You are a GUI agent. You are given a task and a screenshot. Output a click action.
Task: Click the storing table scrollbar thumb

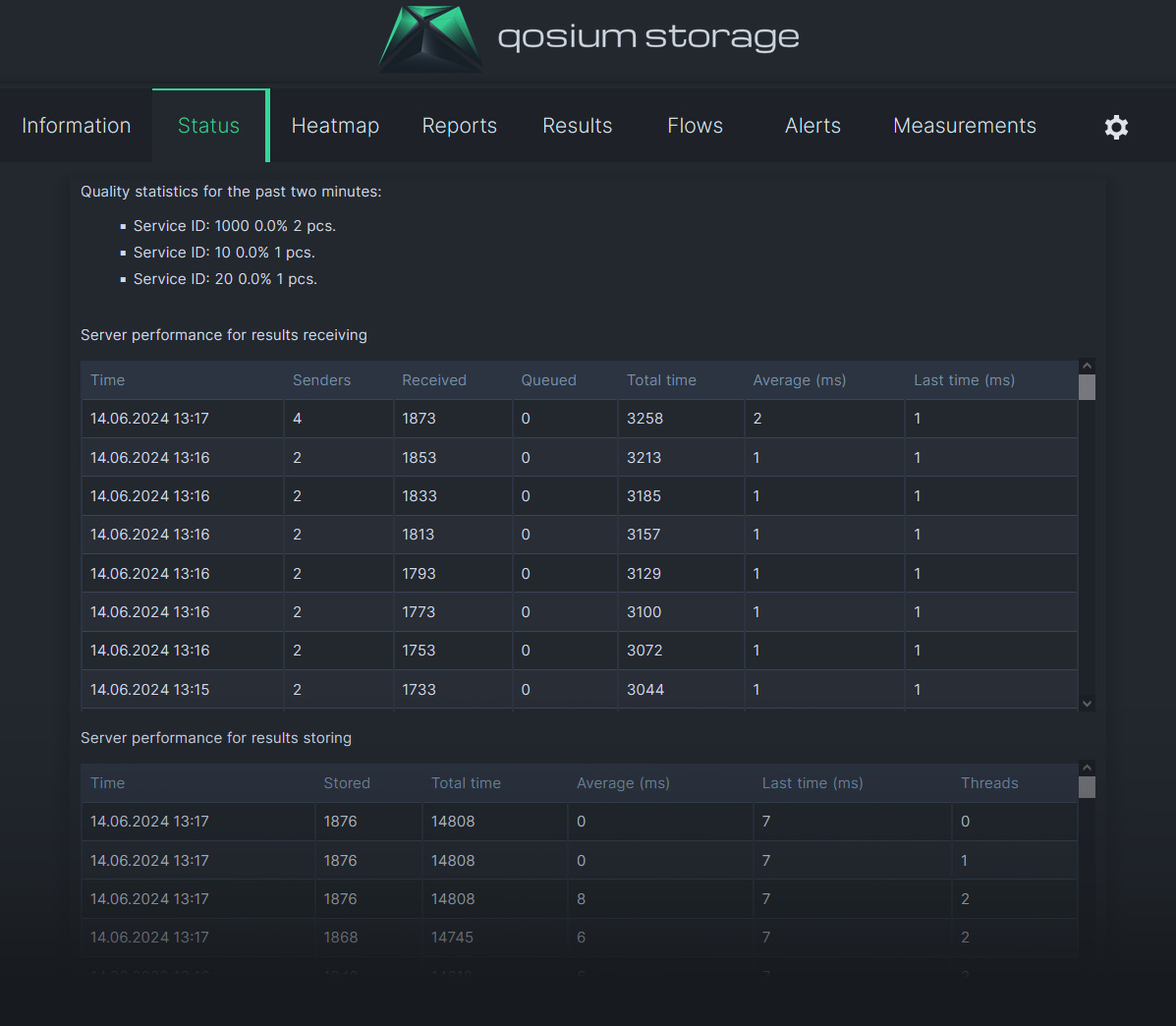pyautogui.click(x=1087, y=787)
